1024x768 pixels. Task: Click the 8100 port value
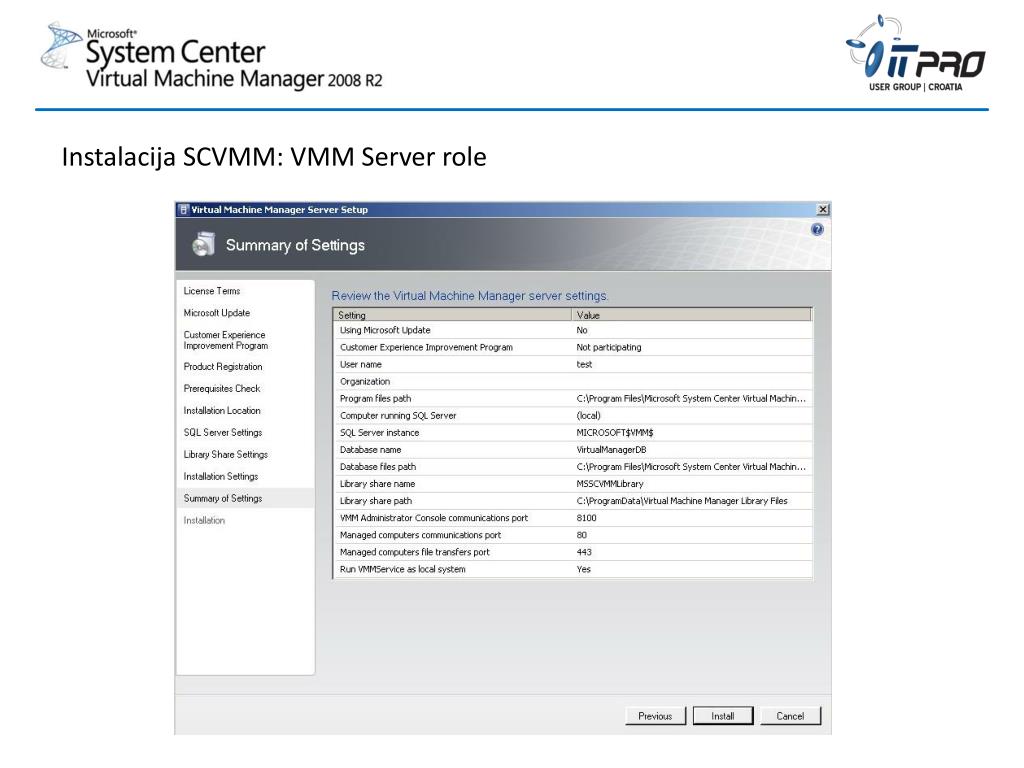(x=586, y=518)
